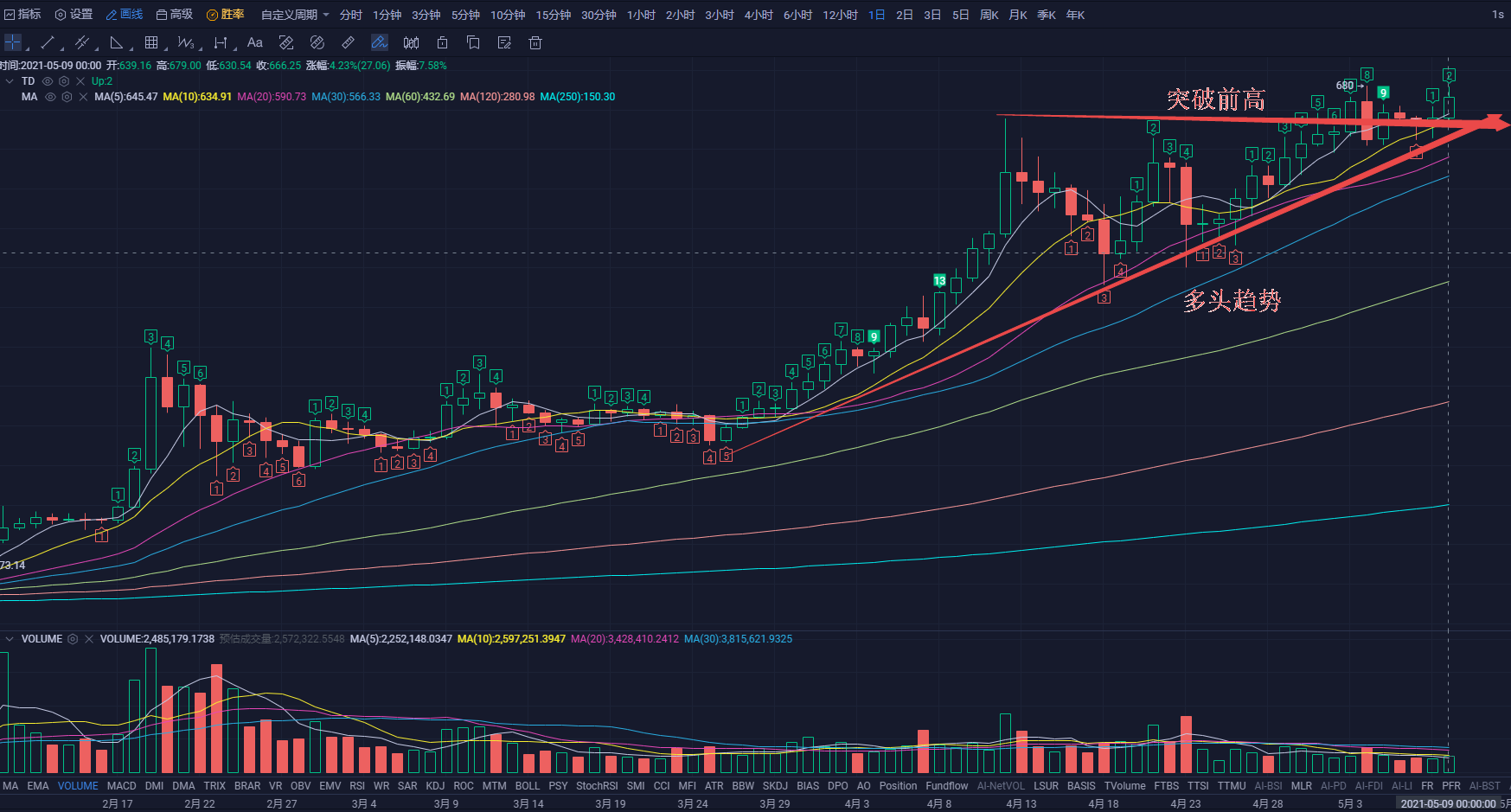Screen dimensions: 1511x812
Task: Select the BOLL indicator tab
Action: tap(527, 786)
